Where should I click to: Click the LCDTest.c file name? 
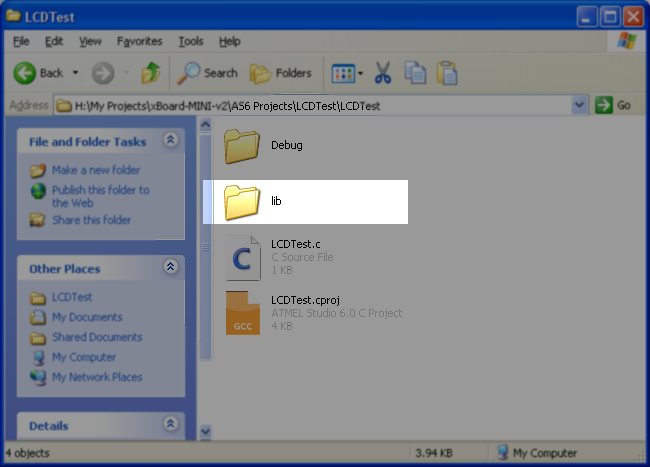(296, 244)
